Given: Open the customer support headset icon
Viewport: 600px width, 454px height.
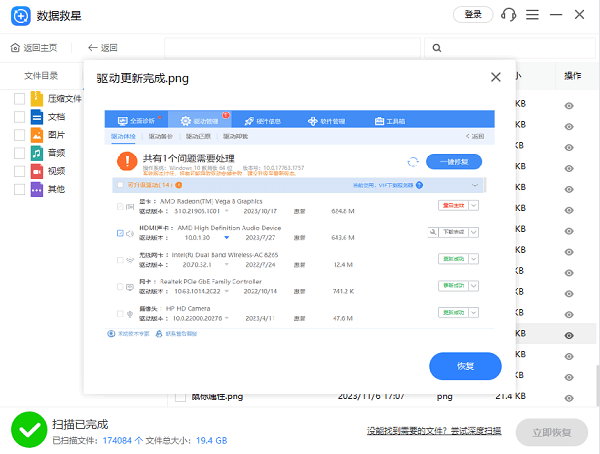Looking at the screenshot, I should pyautogui.click(x=509, y=15).
